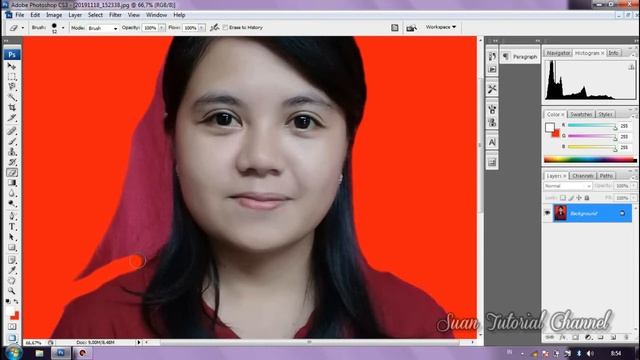640x360 pixels.
Task: Select the History Brush tool
Action: coord(12,162)
